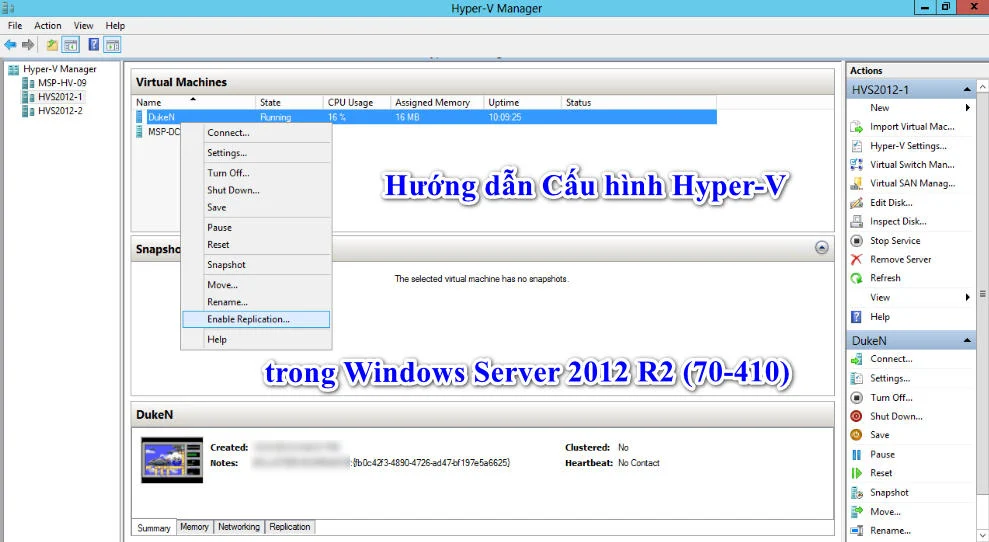This screenshot has height=542, width=989.
Task: Expand the New submenu arrow in Actions
Action: click(968, 108)
